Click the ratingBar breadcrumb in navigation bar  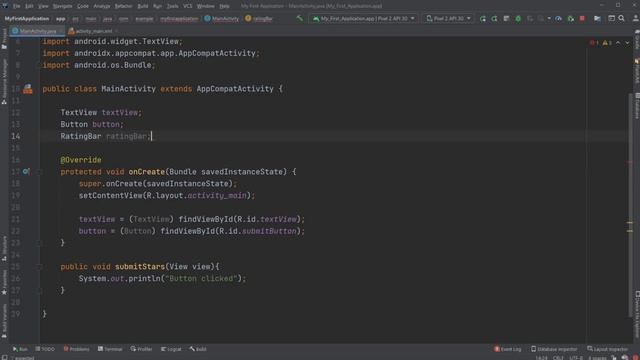259,19
